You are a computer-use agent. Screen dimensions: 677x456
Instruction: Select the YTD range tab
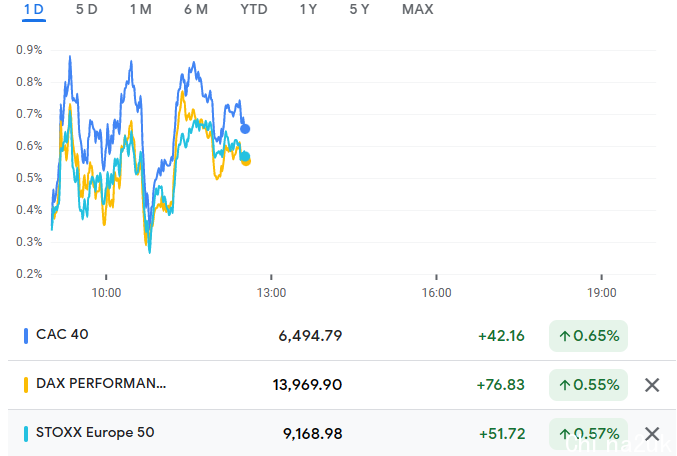click(x=254, y=10)
